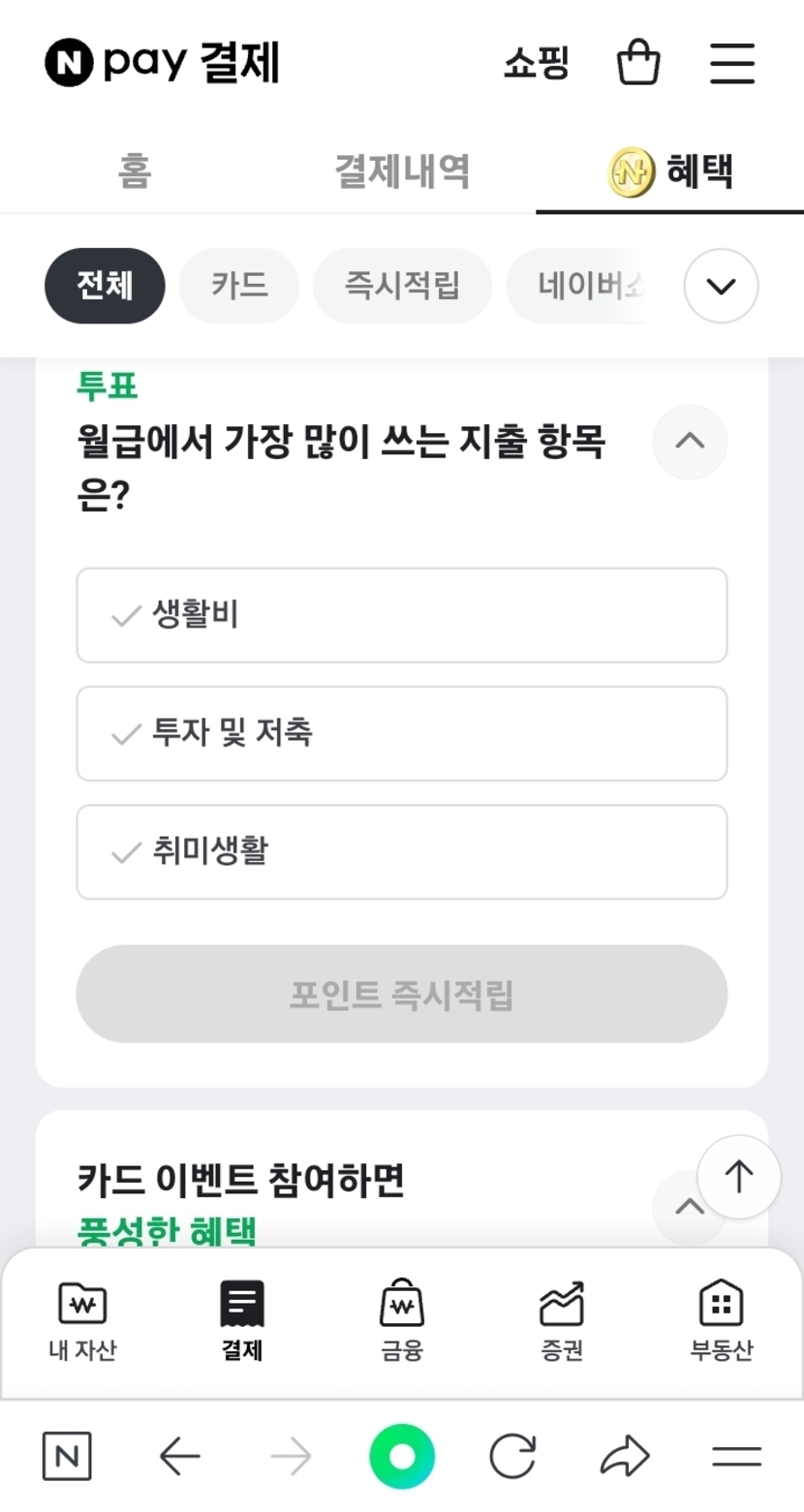Select the 생활비 vote option
Viewport: 804px width, 1512px height.
coord(401,615)
